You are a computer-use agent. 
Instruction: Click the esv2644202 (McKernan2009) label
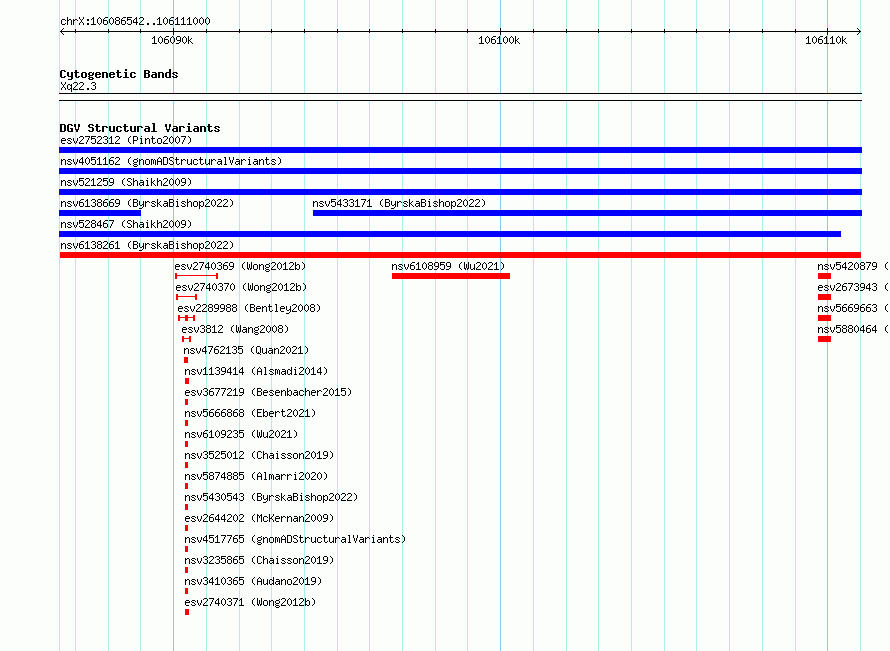(259, 518)
